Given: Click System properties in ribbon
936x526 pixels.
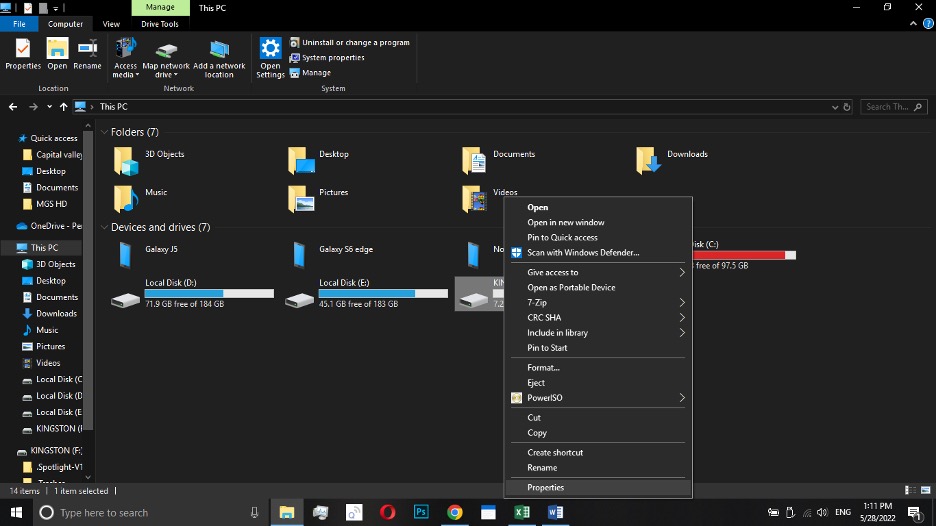Looking at the screenshot, I should click(x=327, y=57).
